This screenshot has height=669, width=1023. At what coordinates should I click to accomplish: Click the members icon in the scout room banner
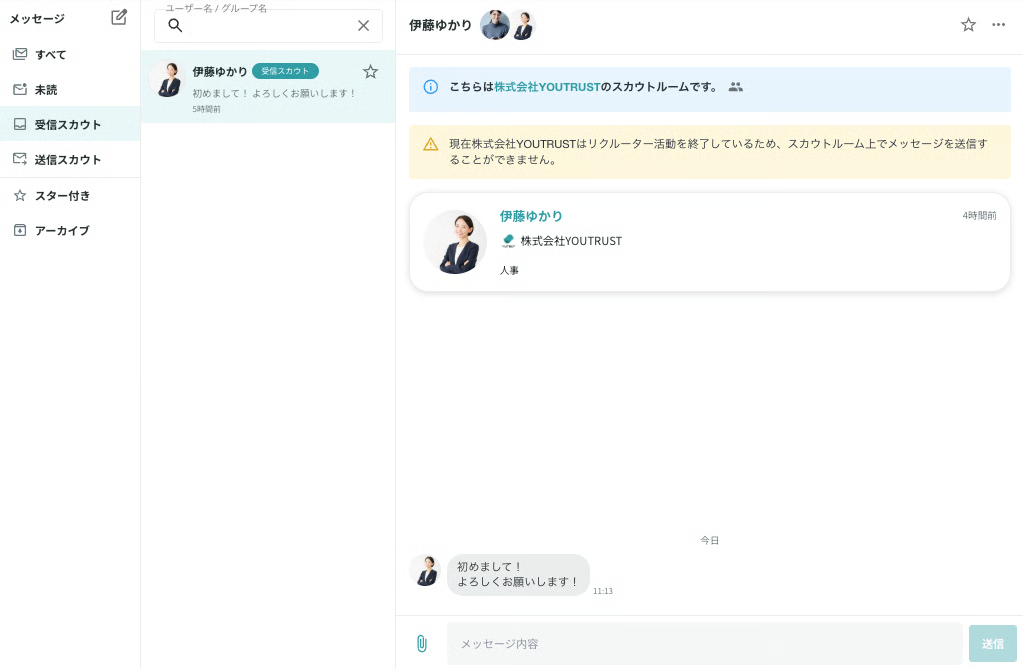click(x=735, y=87)
